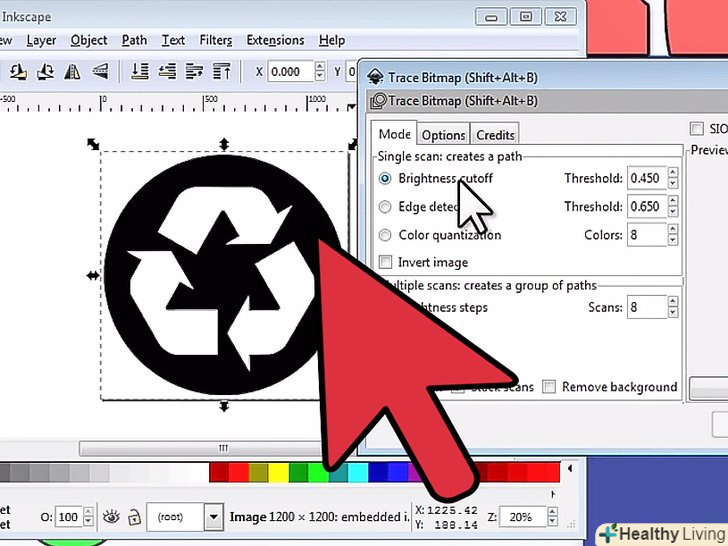Increase Edge detection threshold 0.650 up arrow

(672, 201)
